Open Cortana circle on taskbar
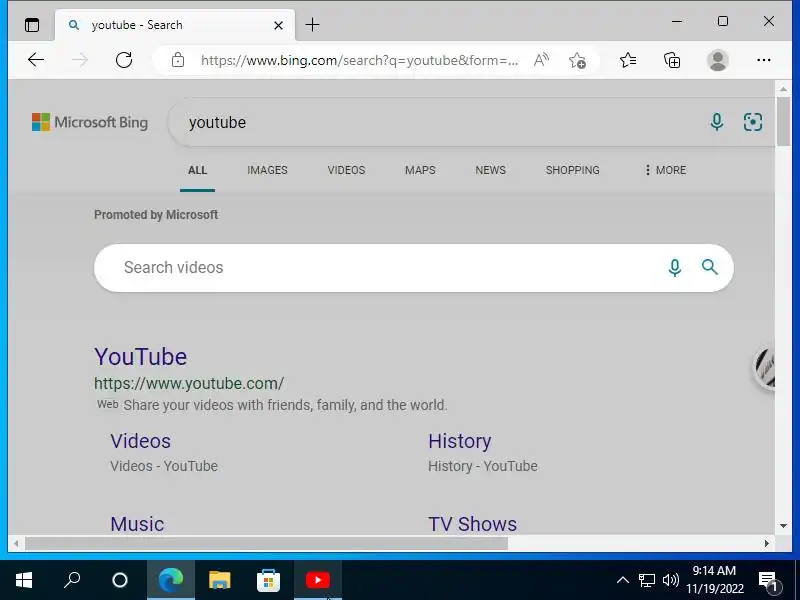The height and width of the screenshot is (600, 800). coord(120,580)
